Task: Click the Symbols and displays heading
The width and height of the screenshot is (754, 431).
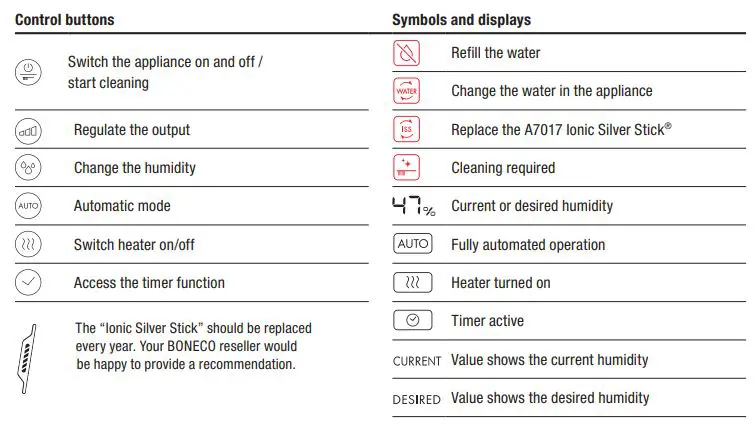Action: tap(461, 19)
